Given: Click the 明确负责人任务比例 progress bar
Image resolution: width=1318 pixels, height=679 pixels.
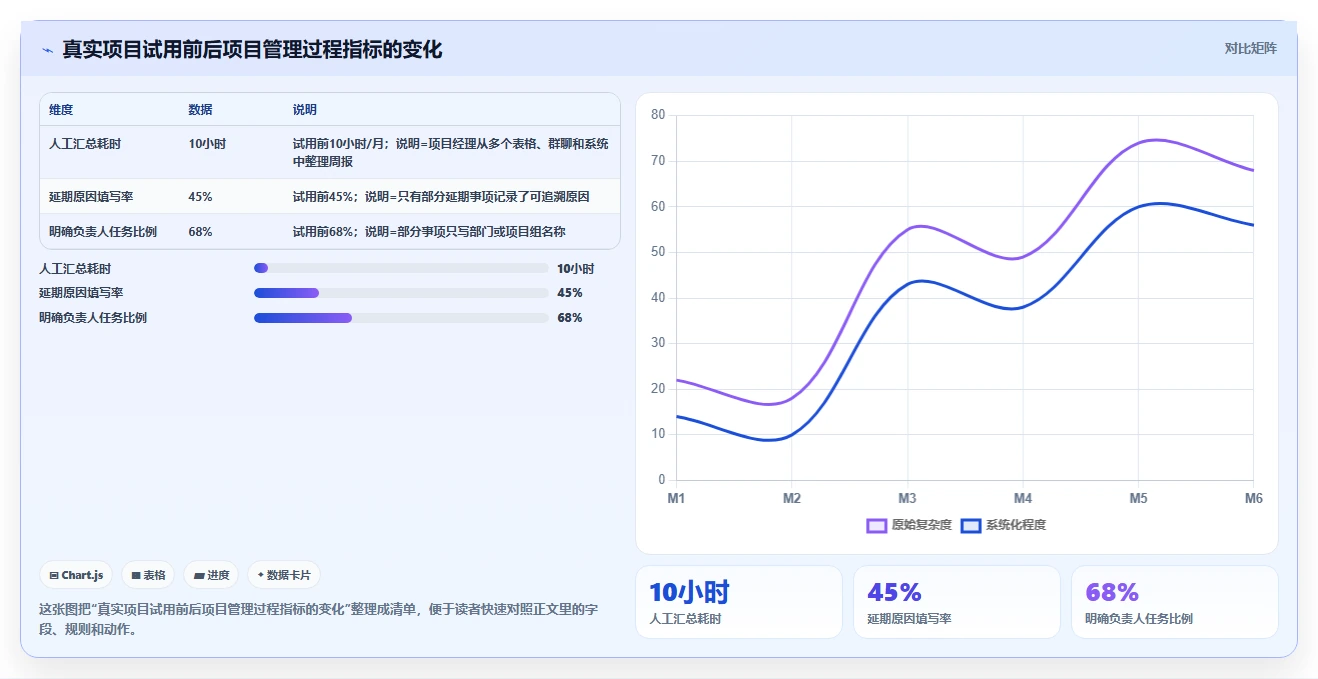Looking at the screenshot, I should pos(401,318).
